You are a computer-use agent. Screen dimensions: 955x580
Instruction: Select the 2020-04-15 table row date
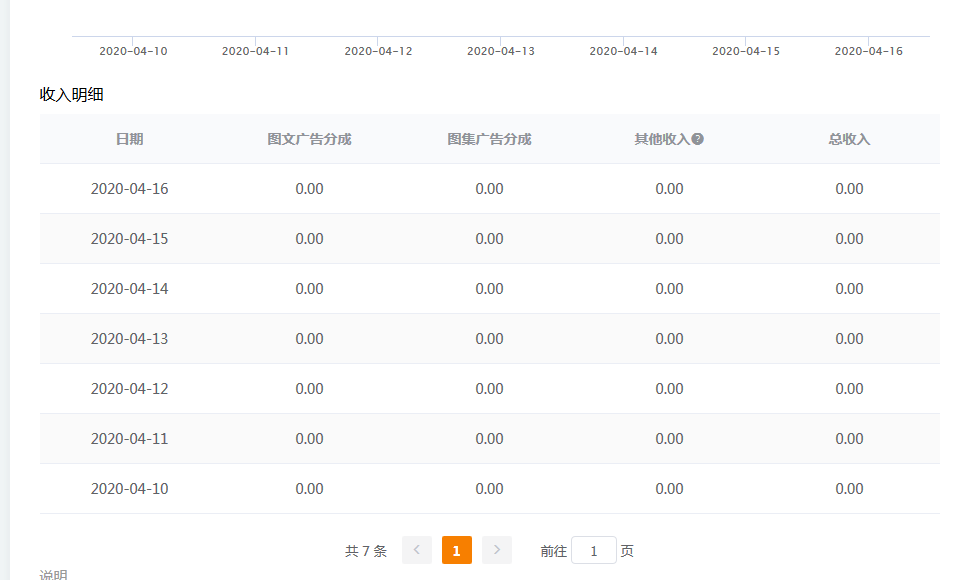(129, 239)
